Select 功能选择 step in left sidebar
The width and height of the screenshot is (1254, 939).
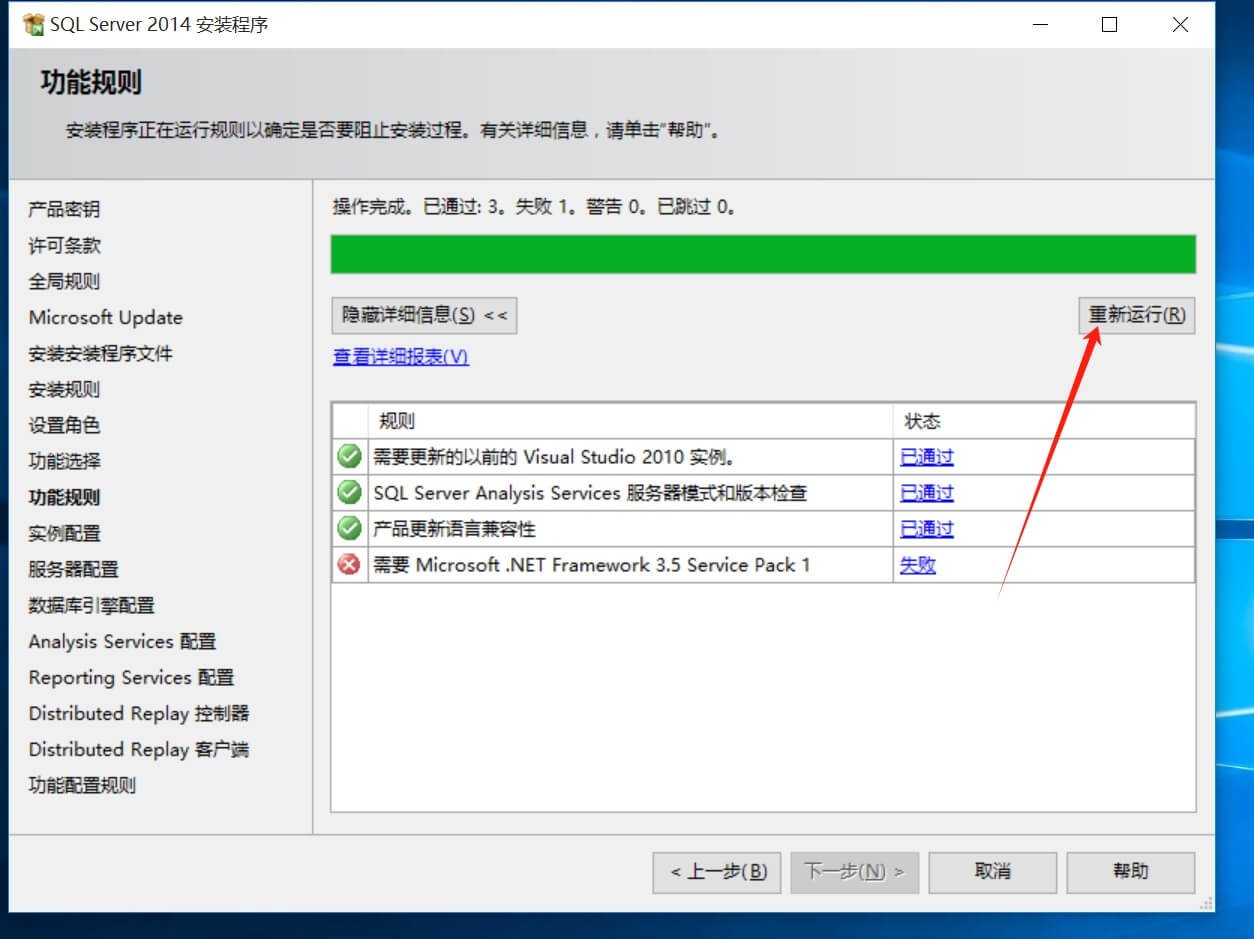[65, 461]
